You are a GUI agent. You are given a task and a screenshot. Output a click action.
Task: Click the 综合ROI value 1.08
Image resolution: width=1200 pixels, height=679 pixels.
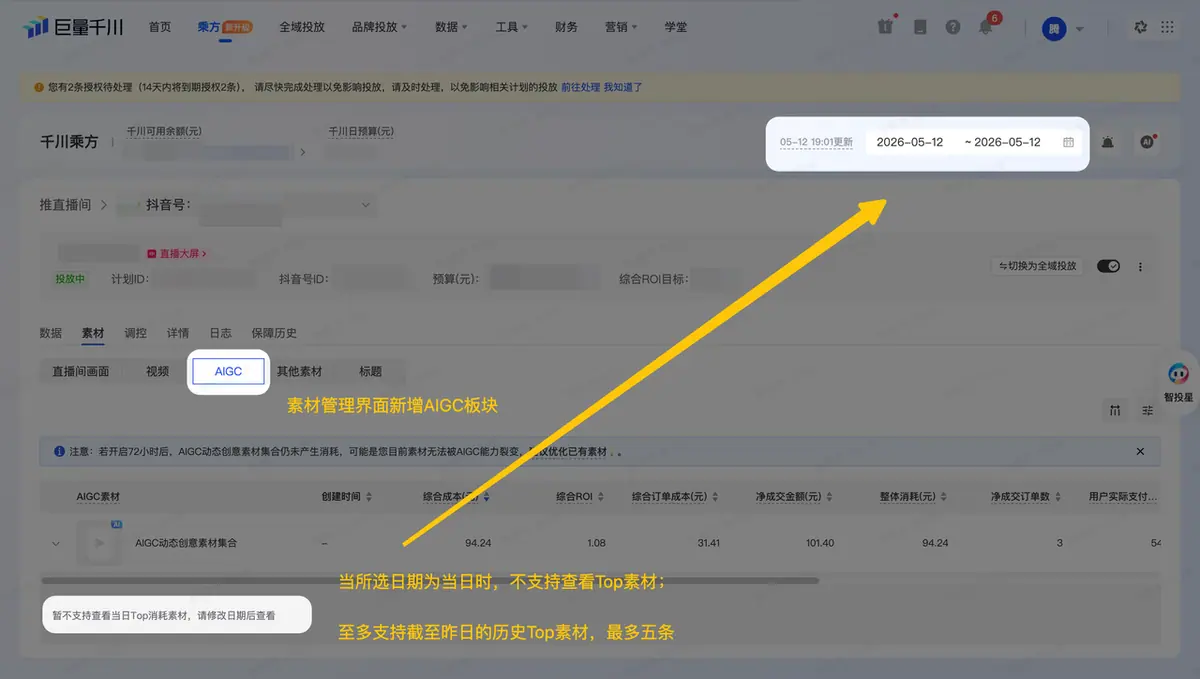pos(596,543)
